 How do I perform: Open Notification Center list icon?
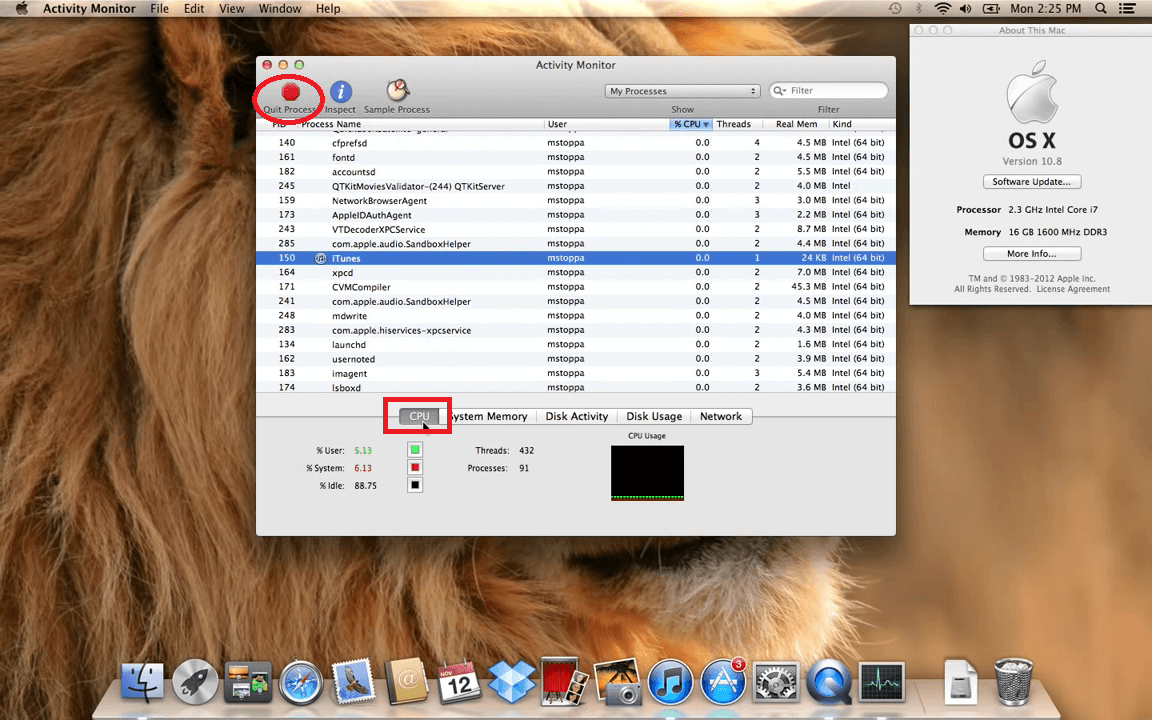1127,9
